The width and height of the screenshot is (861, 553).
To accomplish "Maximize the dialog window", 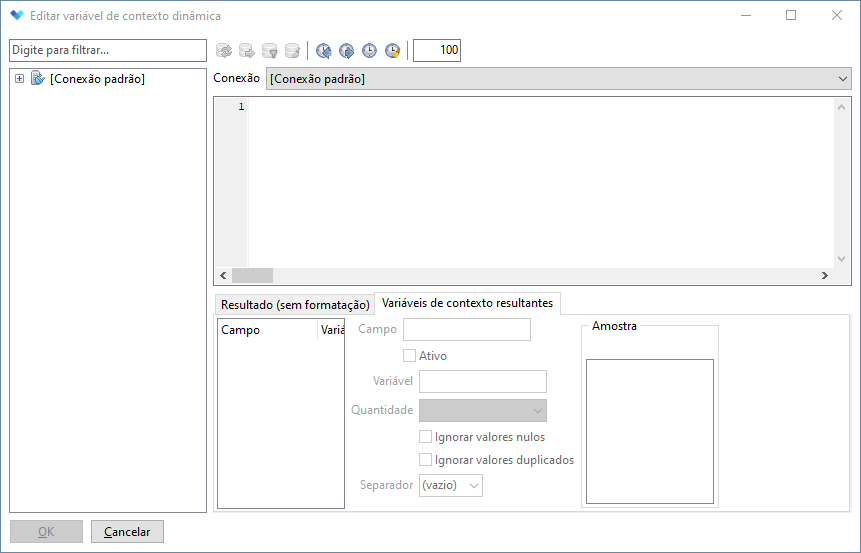I will (x=791, y=15).
